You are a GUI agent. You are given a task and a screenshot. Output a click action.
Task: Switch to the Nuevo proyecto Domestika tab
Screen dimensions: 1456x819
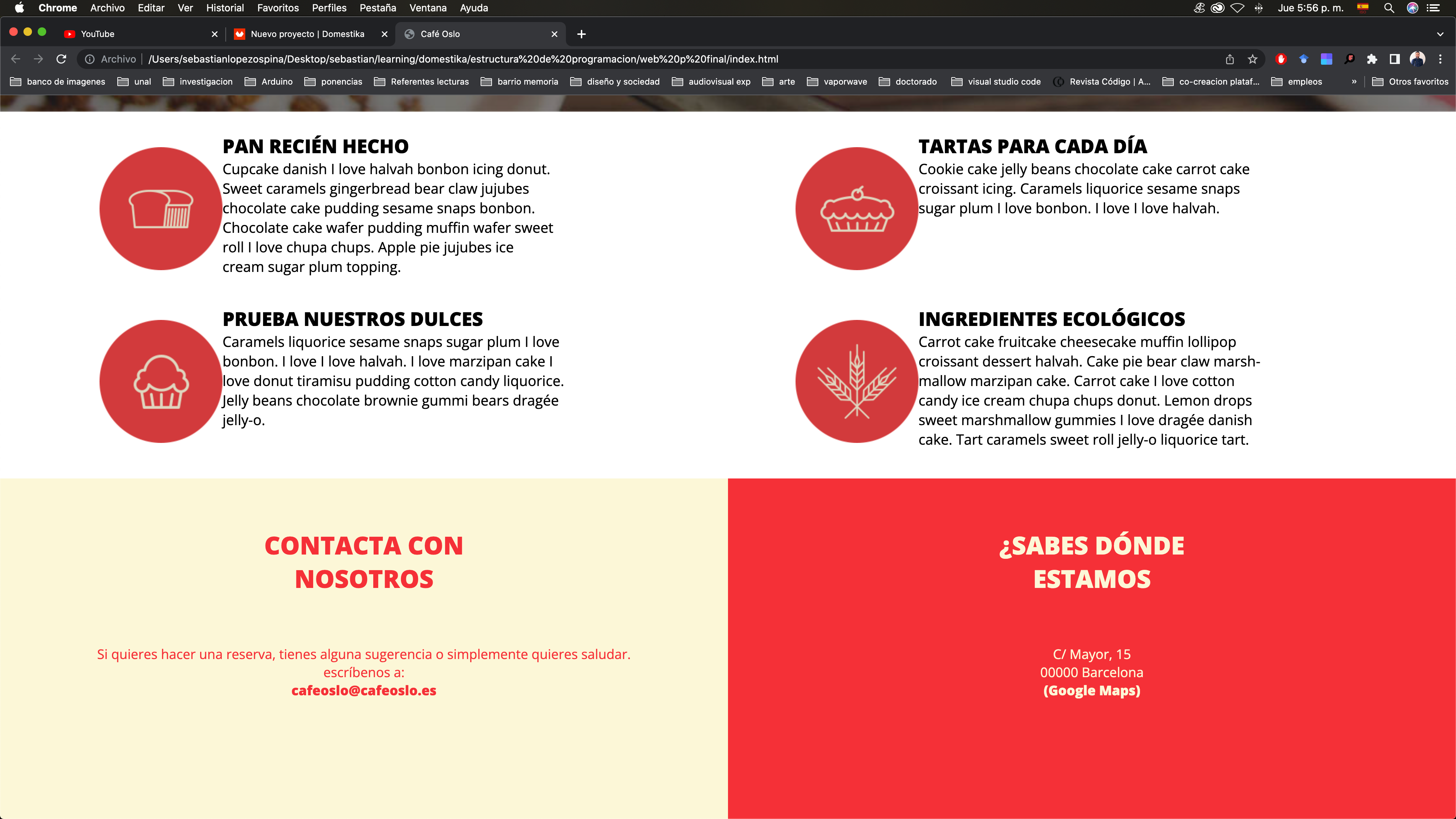(307, 34)
